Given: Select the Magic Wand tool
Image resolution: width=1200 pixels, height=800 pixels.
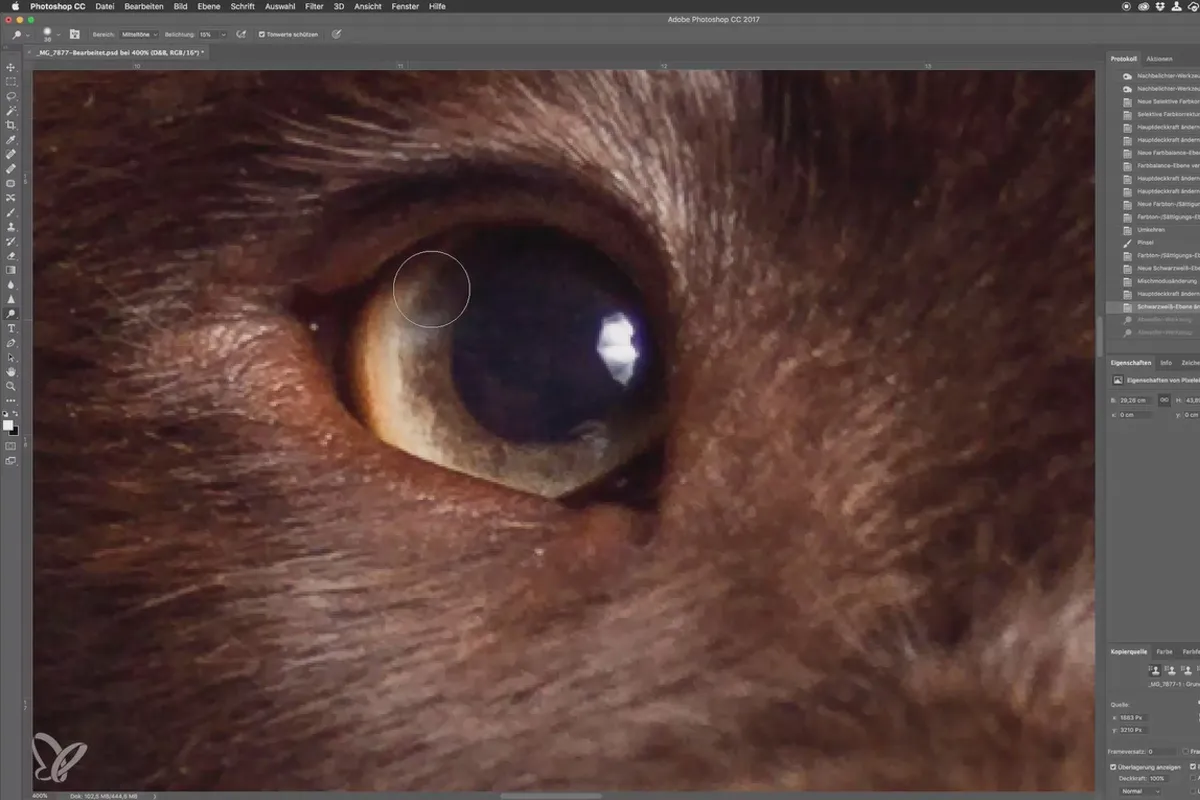Looking at the screenshot, I should click(x=11, y=111).
